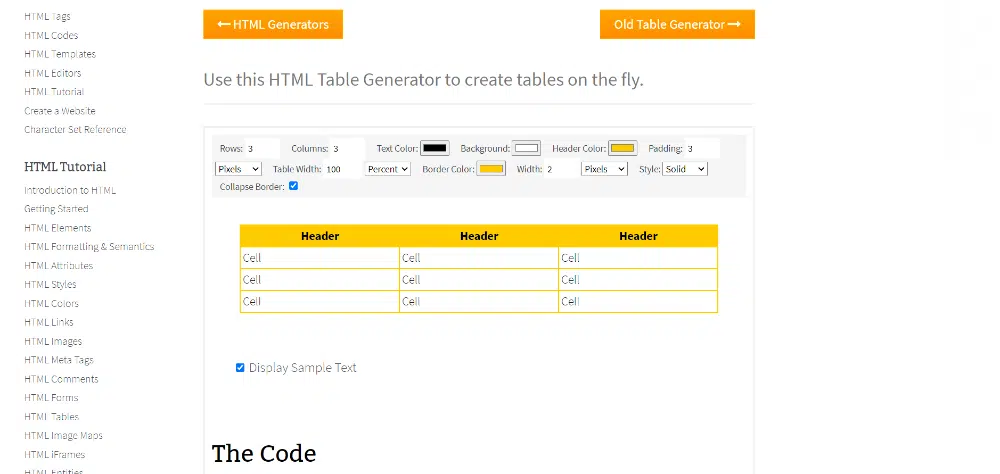Open the HTML Colors sidebar link
1000x474 pixels.
51,304
